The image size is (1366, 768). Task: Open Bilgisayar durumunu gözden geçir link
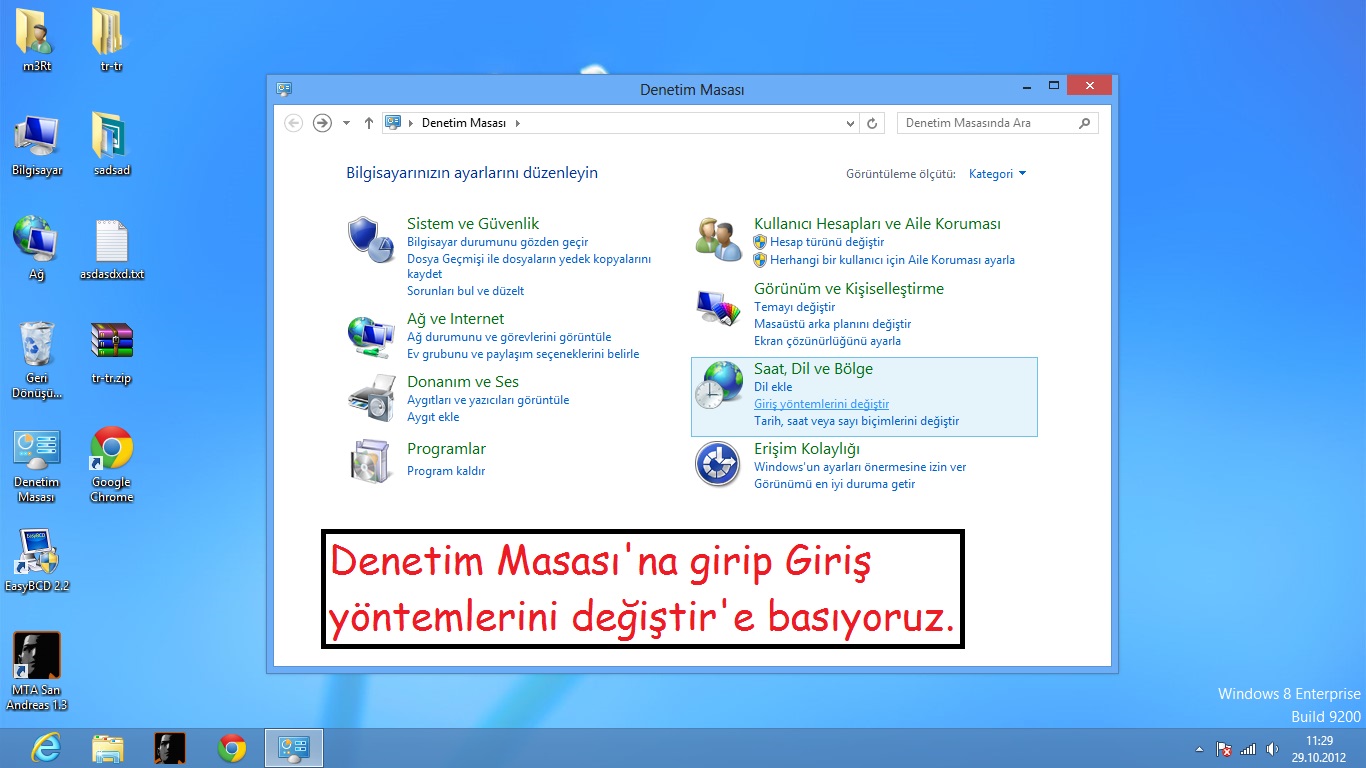coord(497,242)
